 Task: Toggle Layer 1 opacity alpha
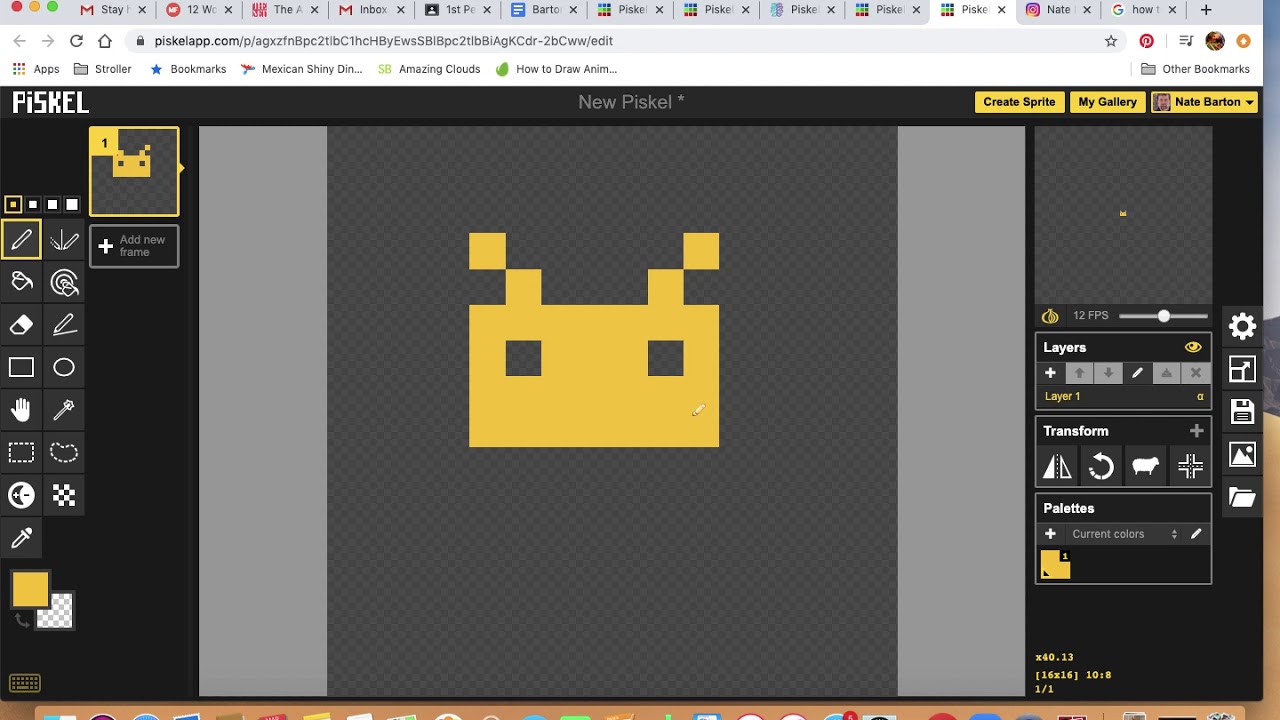pyautogui.click(x=1200, y=397)
